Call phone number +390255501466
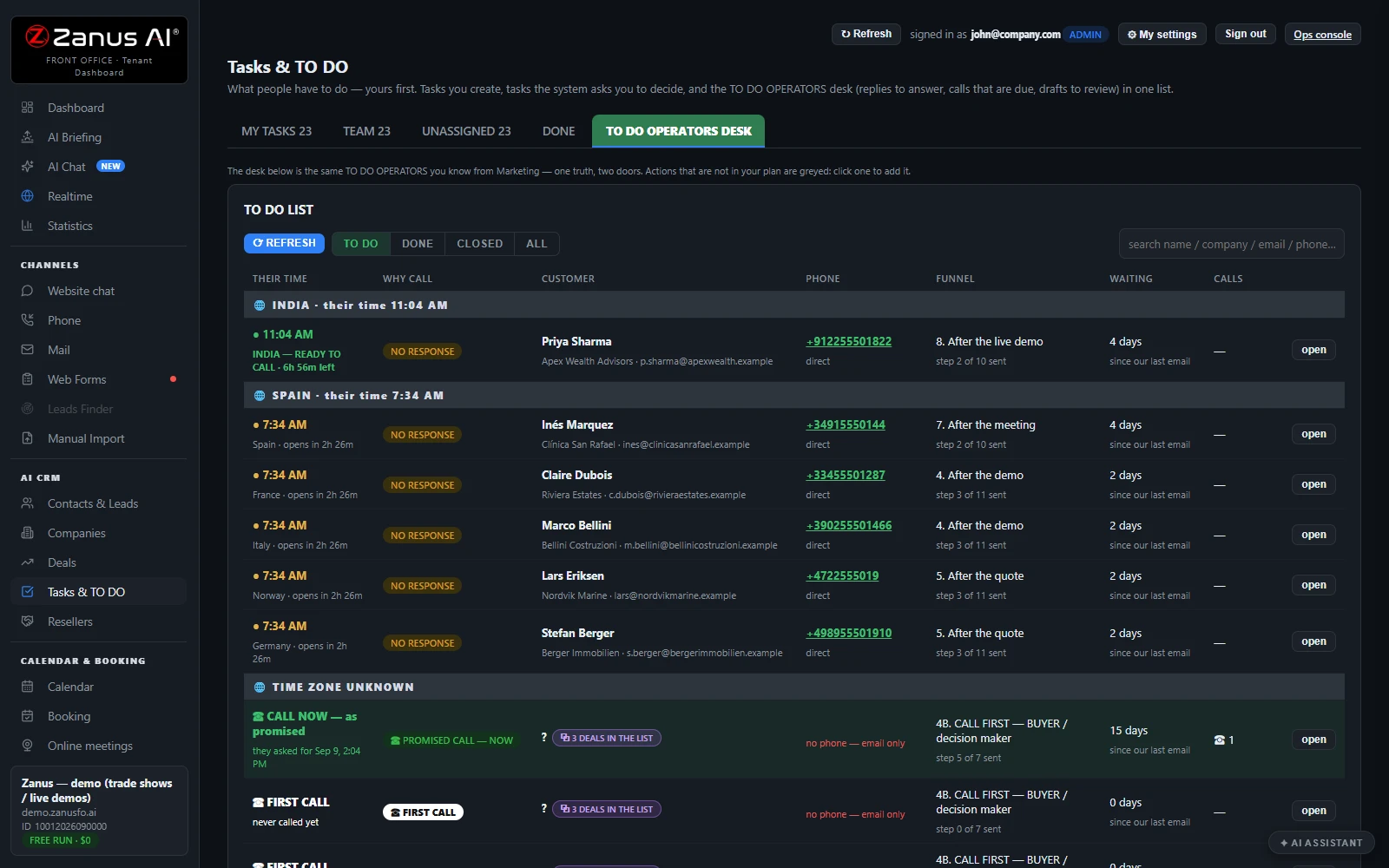The width and height of the screenshot is (1389, 868). coord(848,526)
